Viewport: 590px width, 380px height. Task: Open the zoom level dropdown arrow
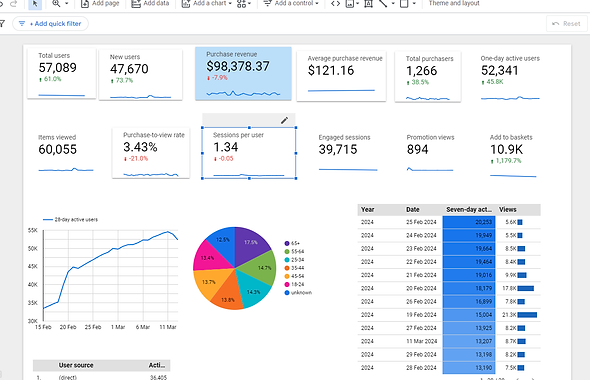(67, 3)
